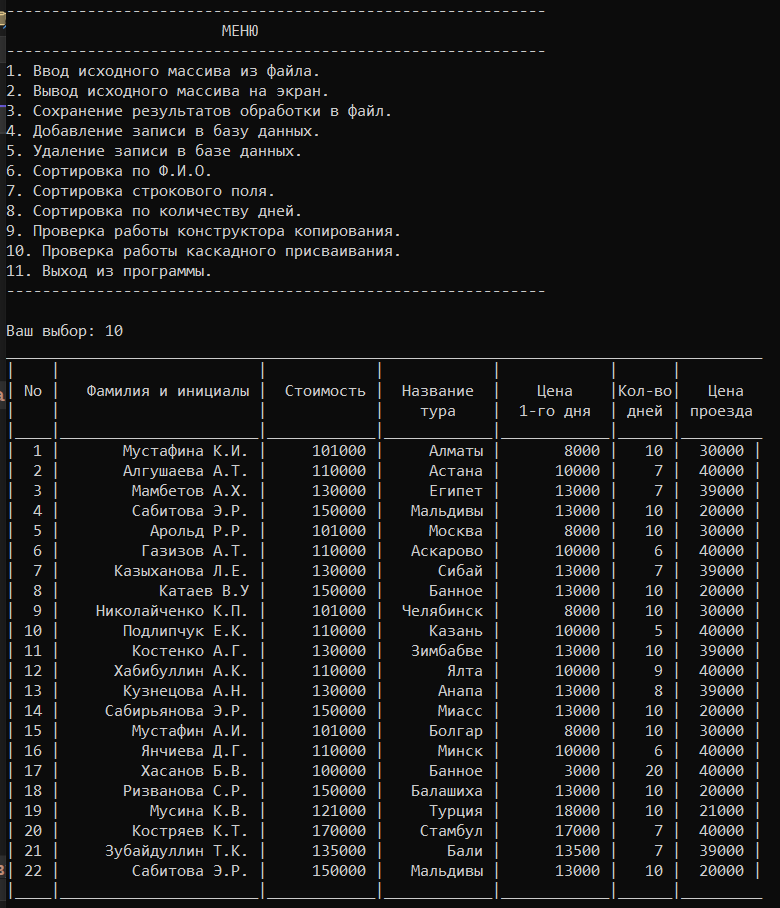Click tour name "Анапа"

460,691
